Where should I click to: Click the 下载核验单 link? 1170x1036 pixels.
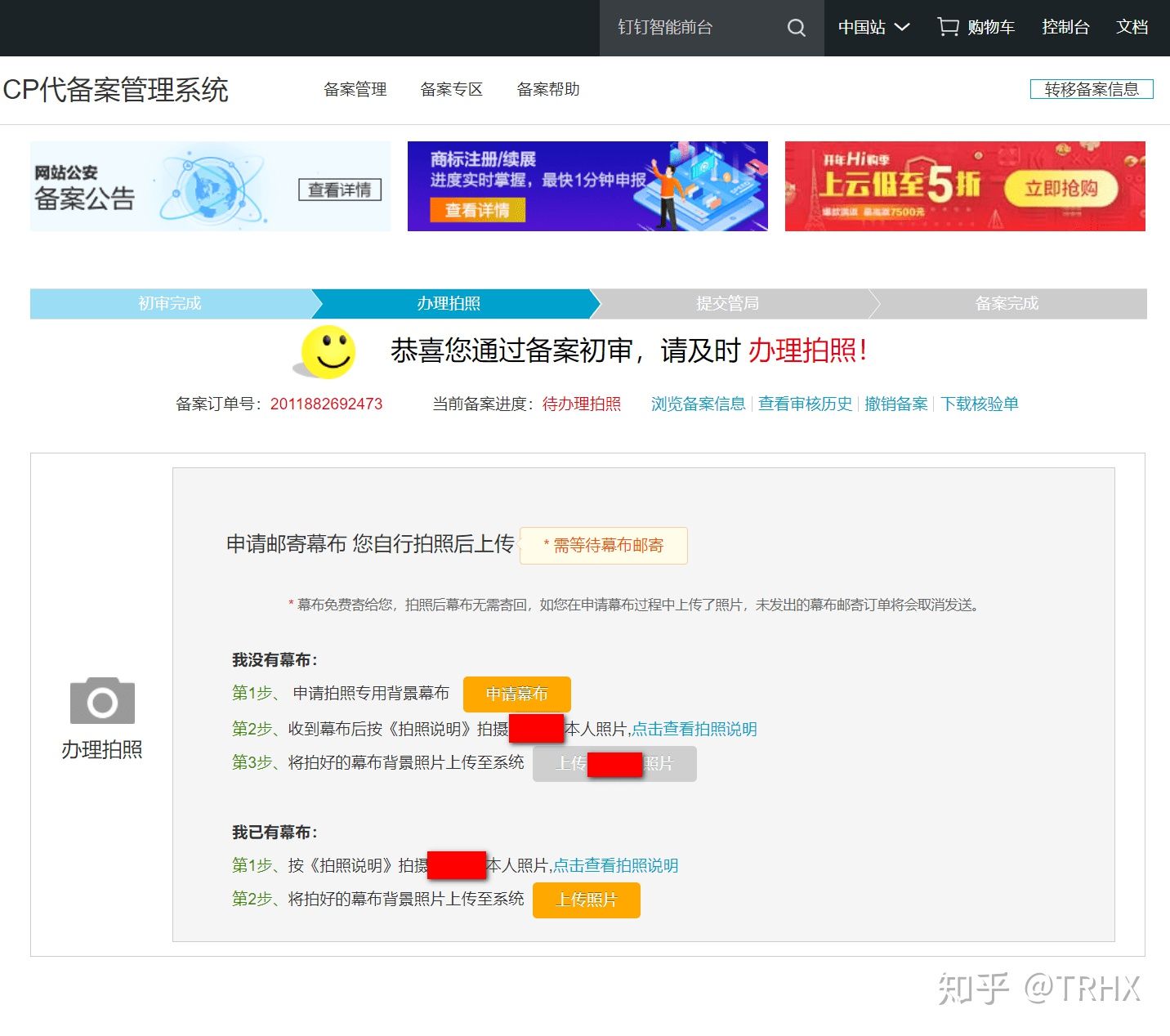979,404
